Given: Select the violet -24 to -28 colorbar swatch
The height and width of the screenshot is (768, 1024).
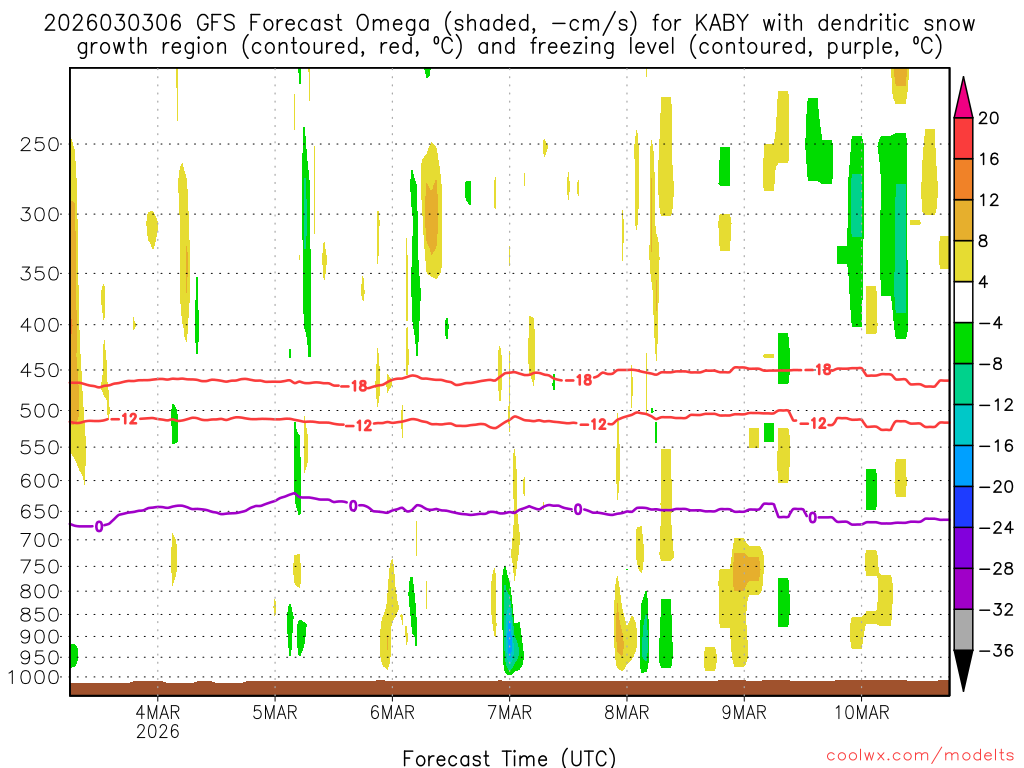Looking at the screenshot, I should 963,548.
